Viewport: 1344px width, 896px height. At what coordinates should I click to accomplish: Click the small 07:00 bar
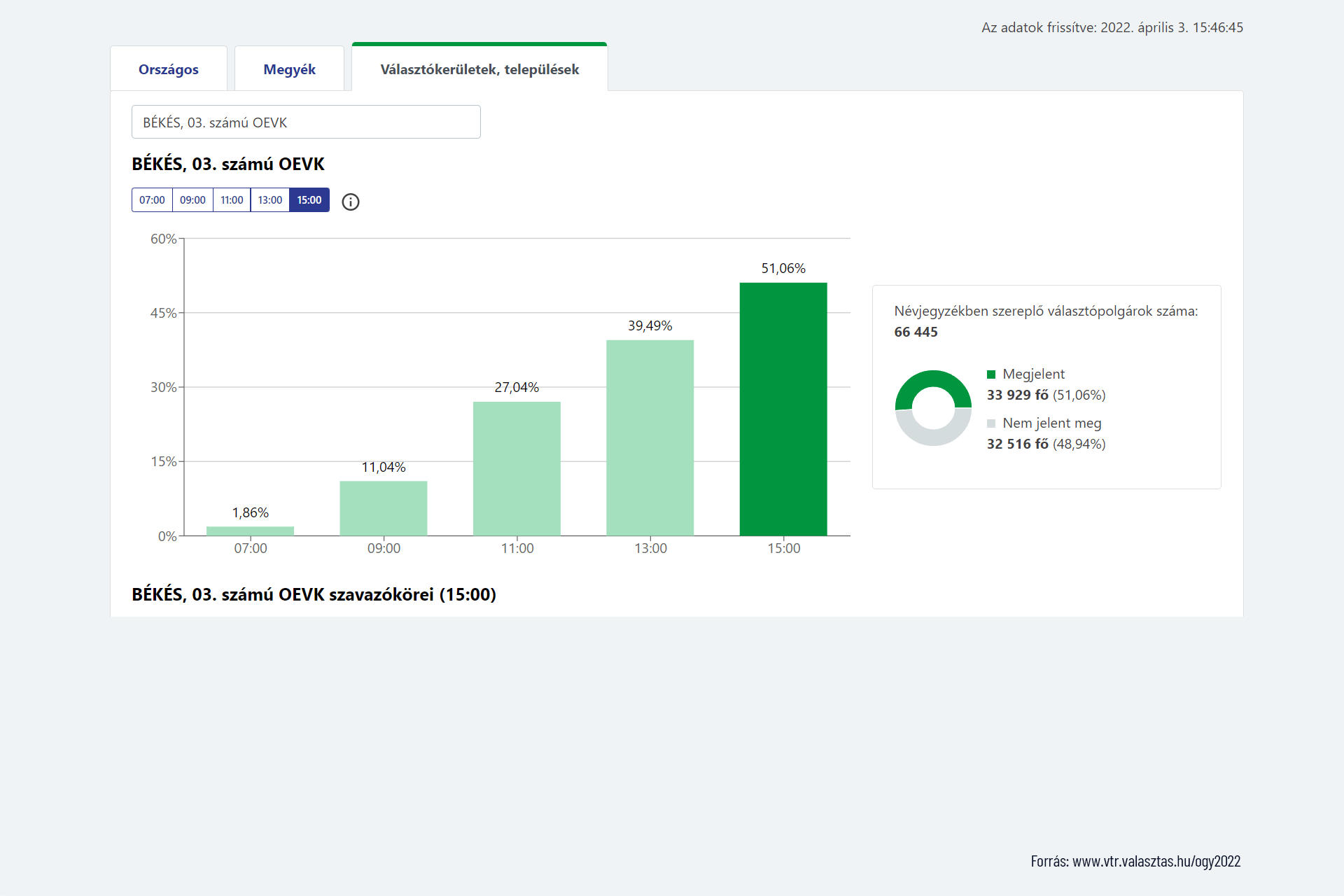(x=250, y=531)
